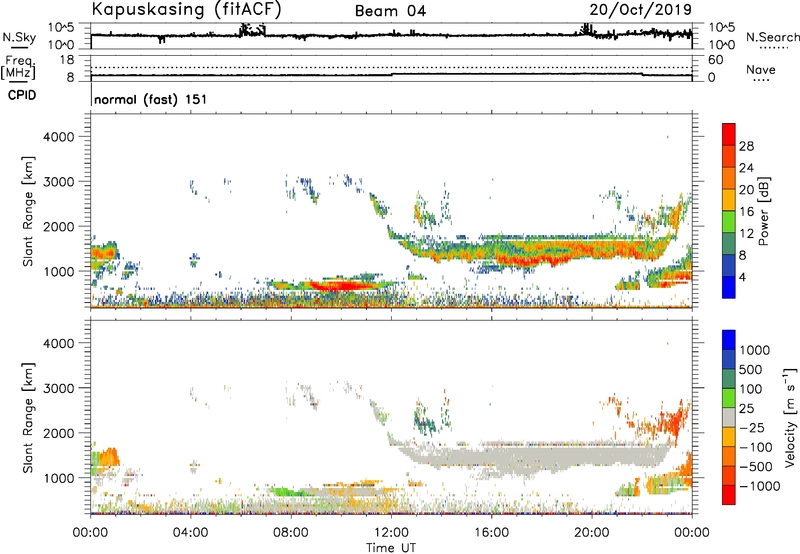Click the yellow segment of the Power colorbar
Viewport: 800px width, 554px height.
coord(729,199)
